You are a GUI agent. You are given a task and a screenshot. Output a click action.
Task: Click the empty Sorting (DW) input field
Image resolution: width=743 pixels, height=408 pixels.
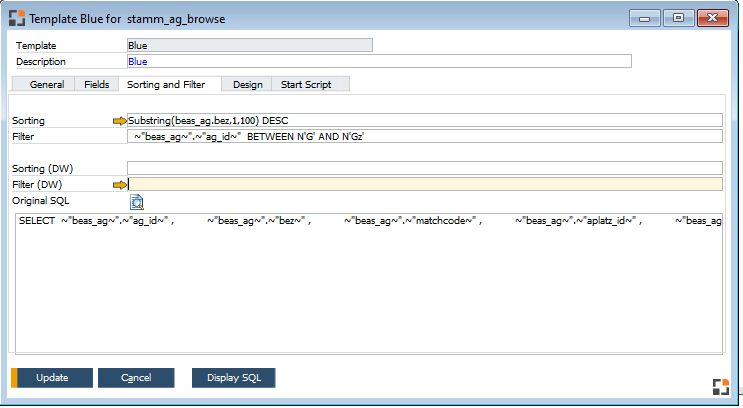point(424,168)
